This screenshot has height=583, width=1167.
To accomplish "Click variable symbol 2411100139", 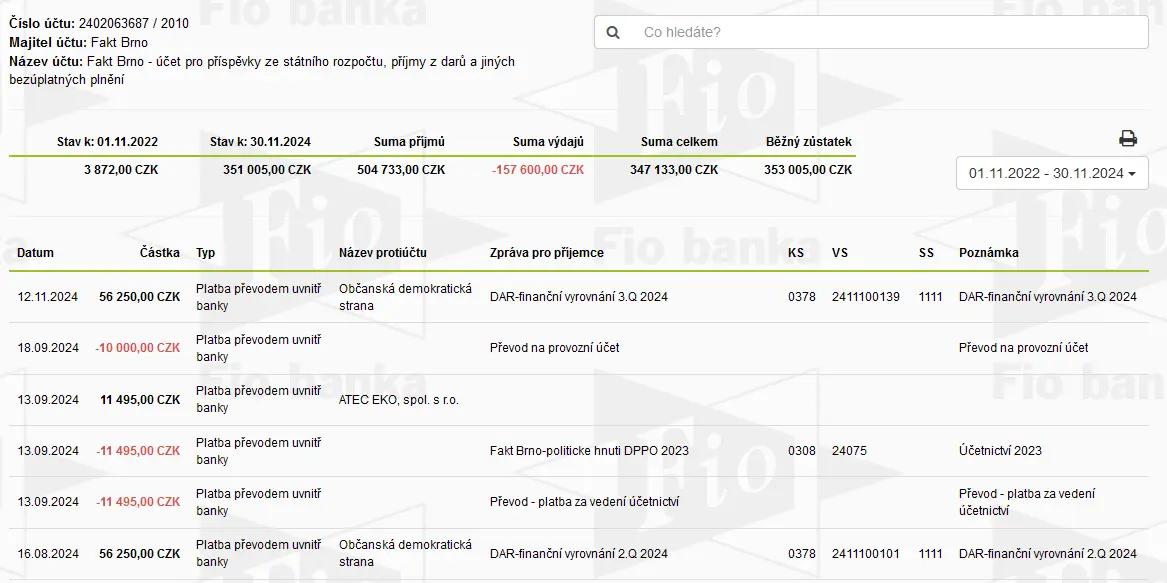I will [866, 296].
